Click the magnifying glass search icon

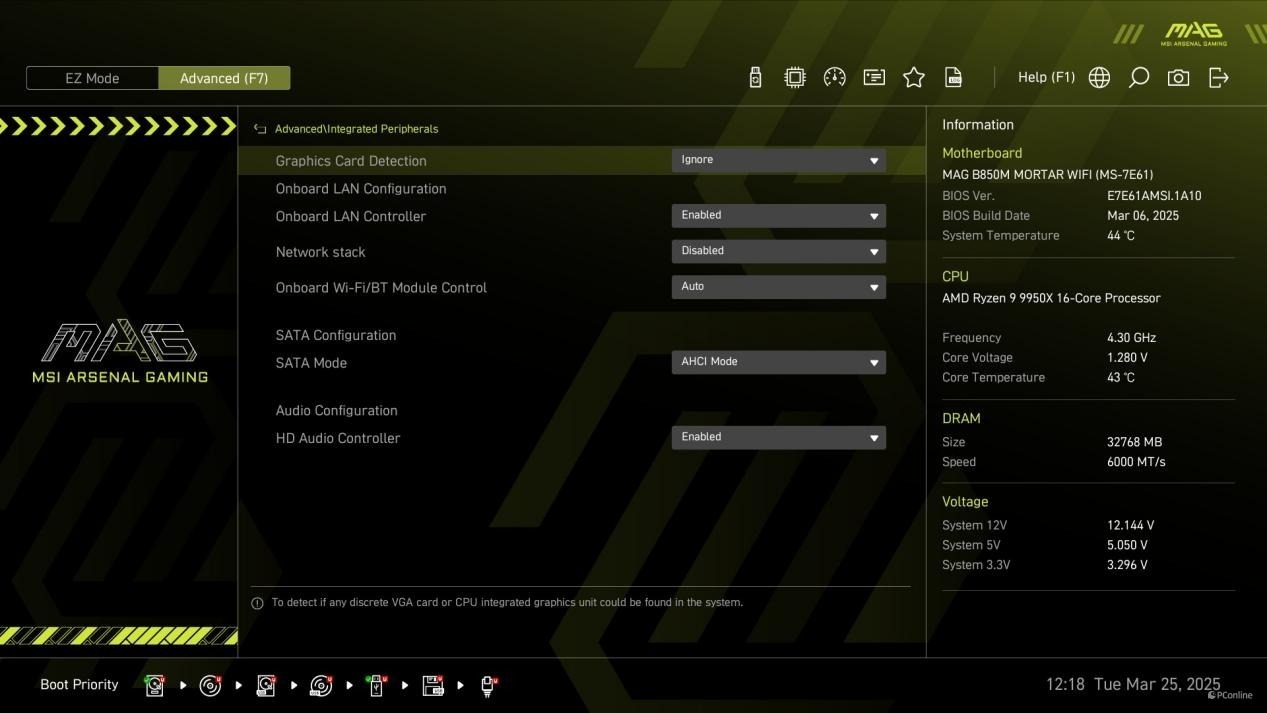click(1139, 78)
